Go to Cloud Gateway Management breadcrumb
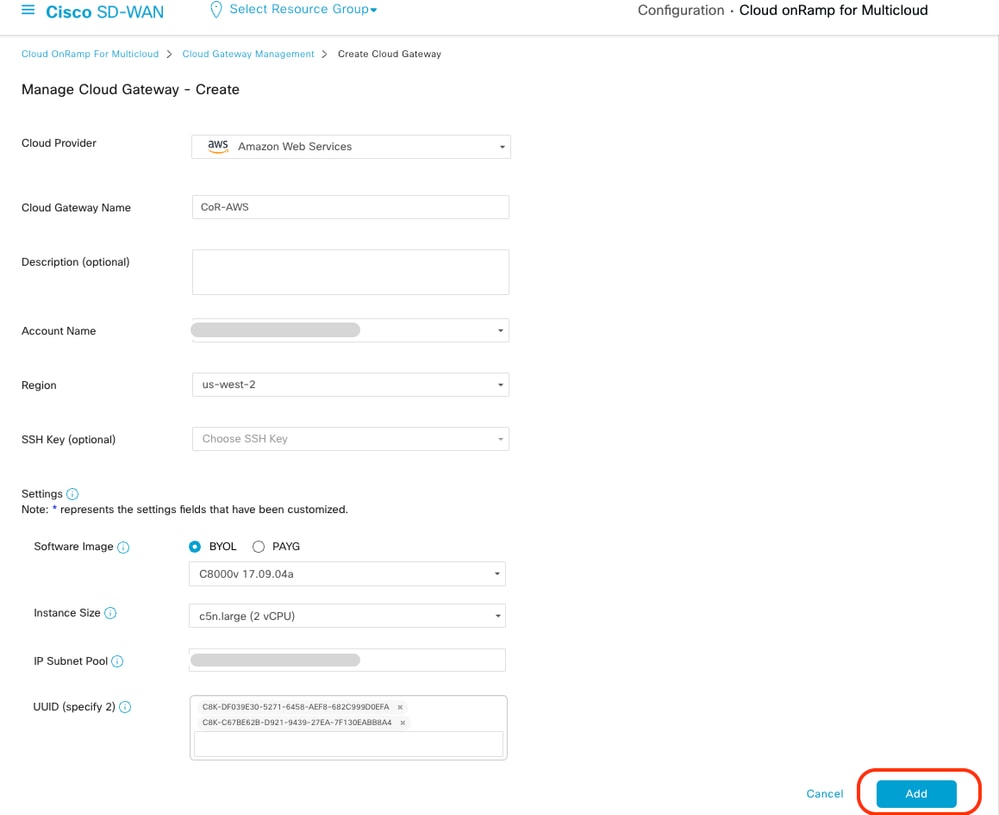This screenshot has height=815, width=999. pyautogui.click(x=248, y=54)
